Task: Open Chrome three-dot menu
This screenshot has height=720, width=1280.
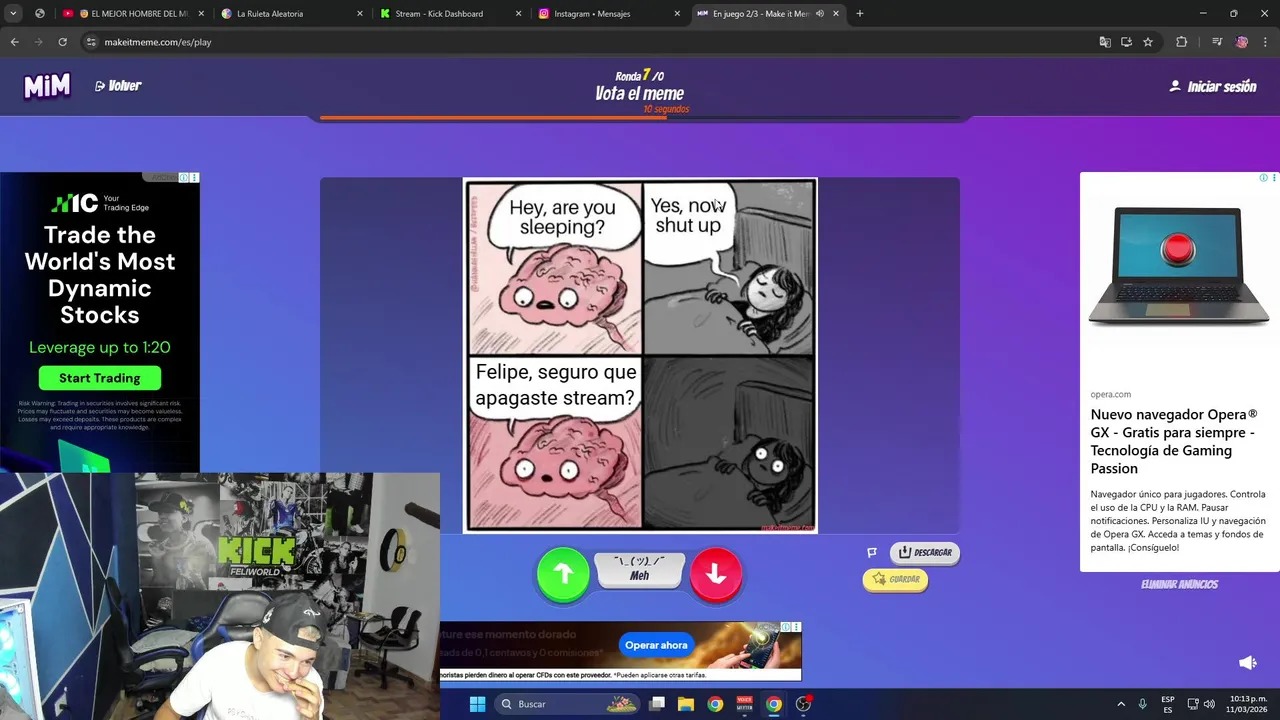Action: click(1266, 42)
